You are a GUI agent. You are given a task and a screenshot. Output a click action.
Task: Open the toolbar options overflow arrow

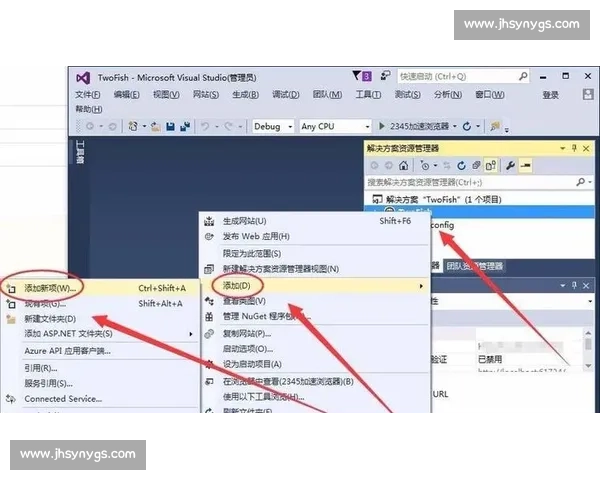pos(507,130)
